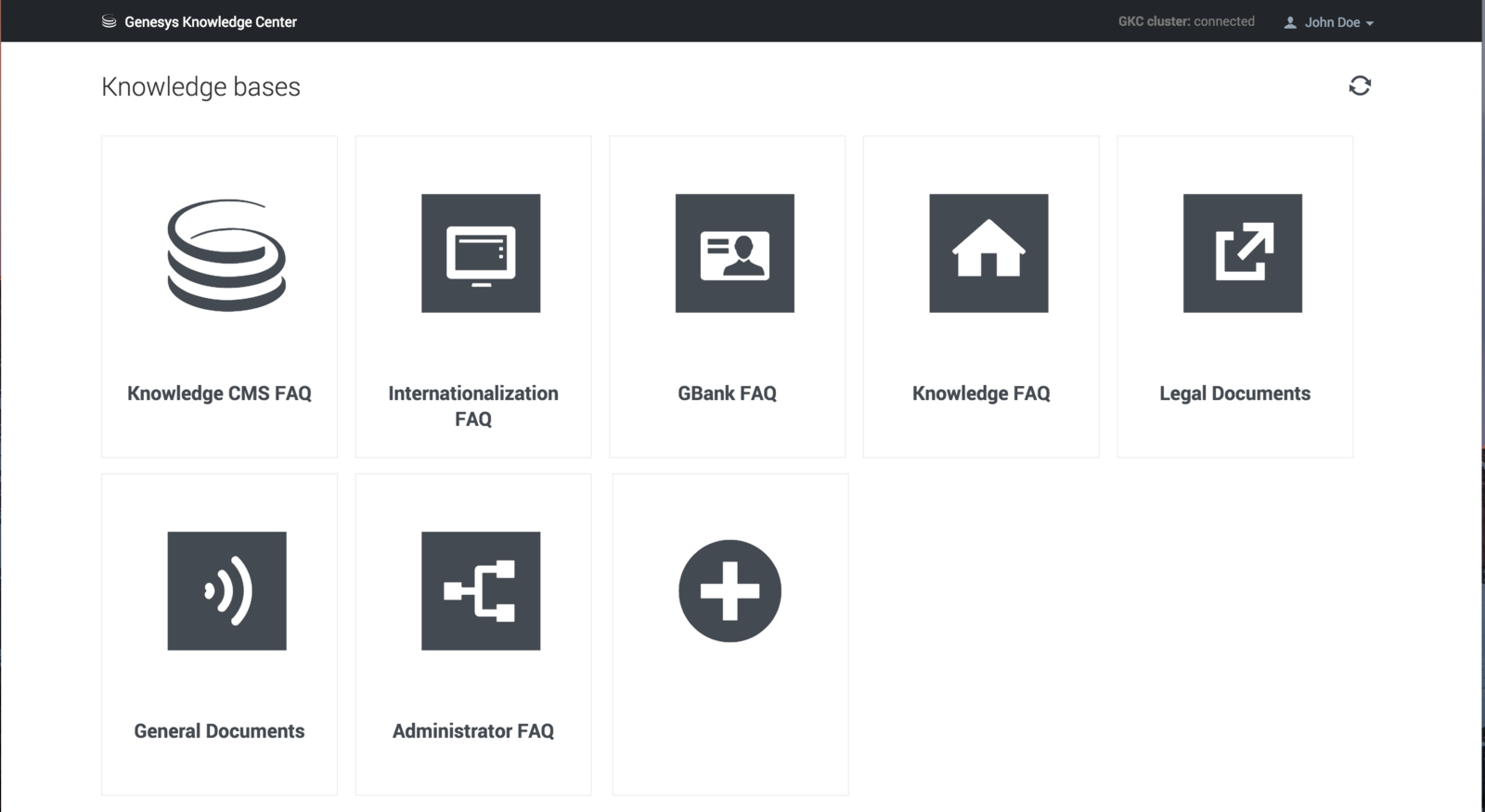Expand the John Doe user menu

click(x=1331, y=22)
